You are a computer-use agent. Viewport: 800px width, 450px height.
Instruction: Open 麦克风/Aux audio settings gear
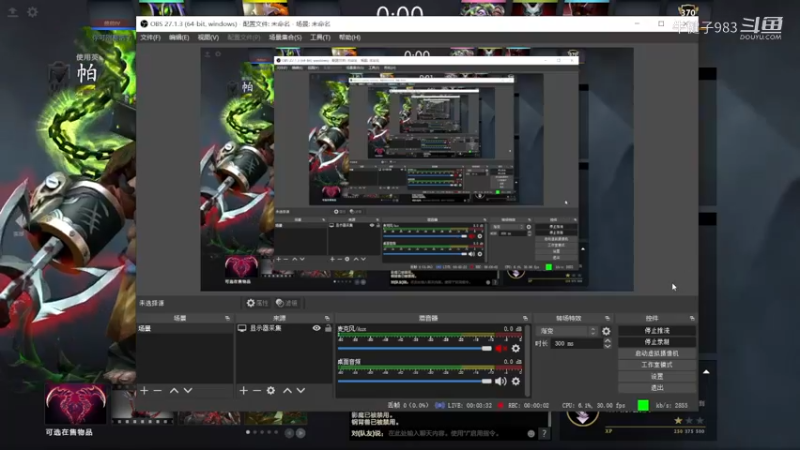click(516, 348)
